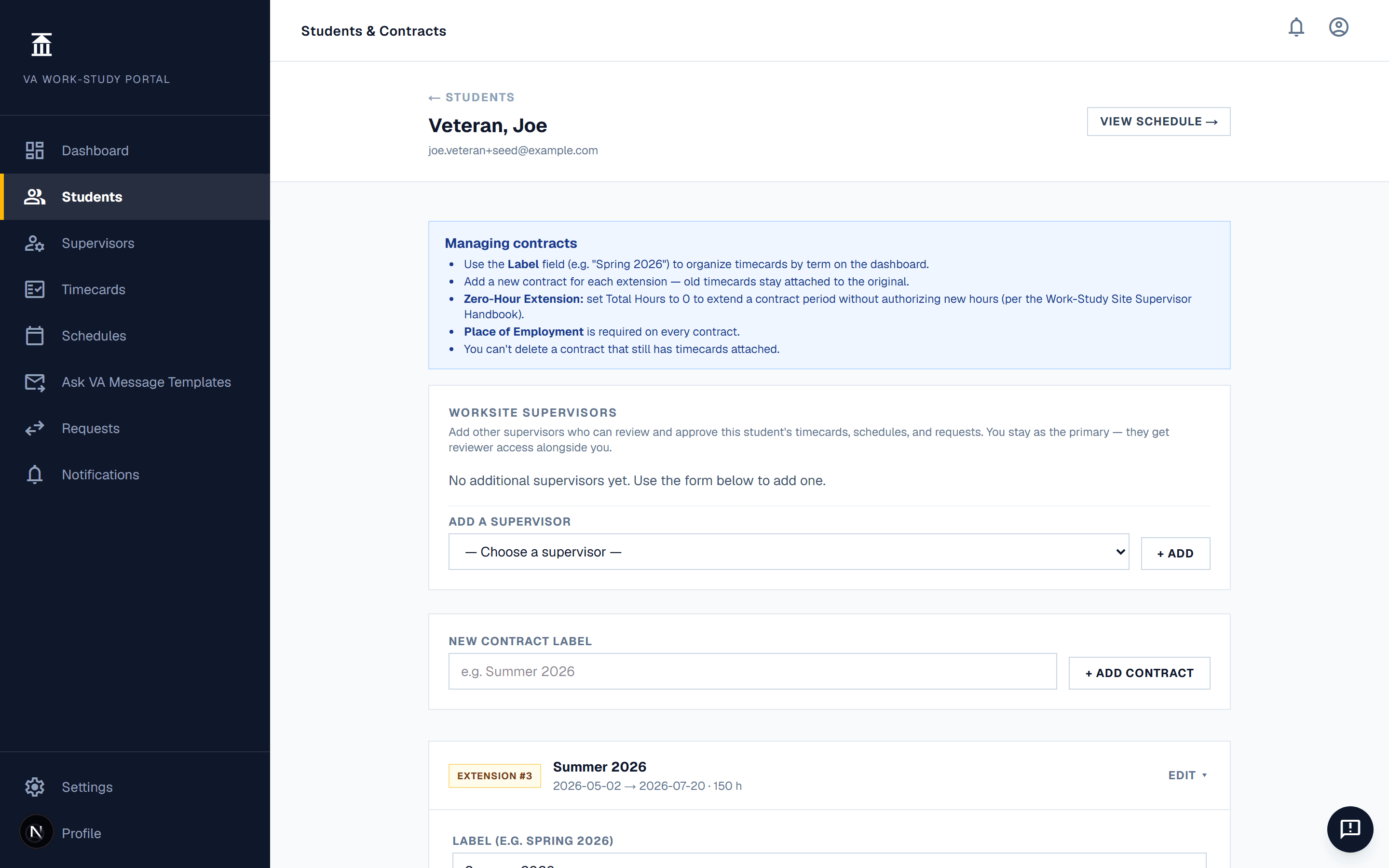
Task: Click the VA Work-Study Portal building logo
Action: pos(41,44)
